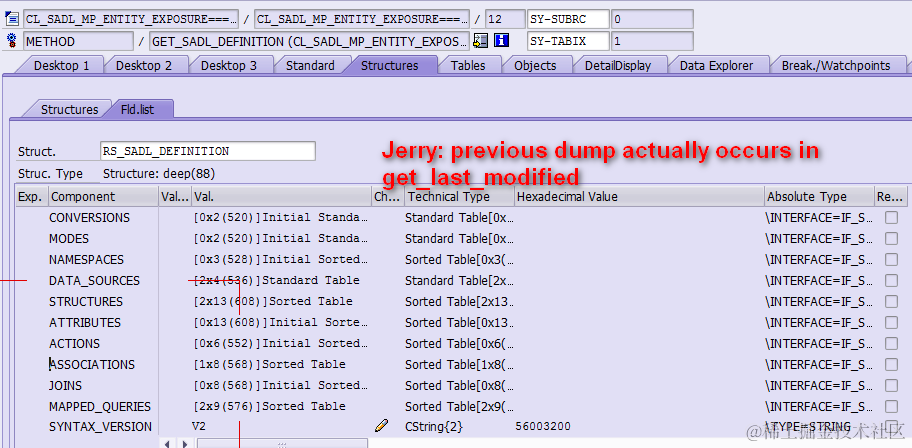The image size is (912, 448).
Task: Click the Hexadecimal Value column header
Action: (x=639, y=197)
